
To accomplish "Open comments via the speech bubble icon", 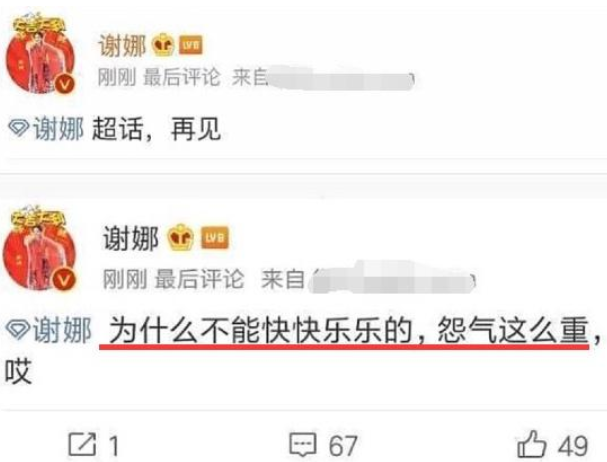I will 303,445.
